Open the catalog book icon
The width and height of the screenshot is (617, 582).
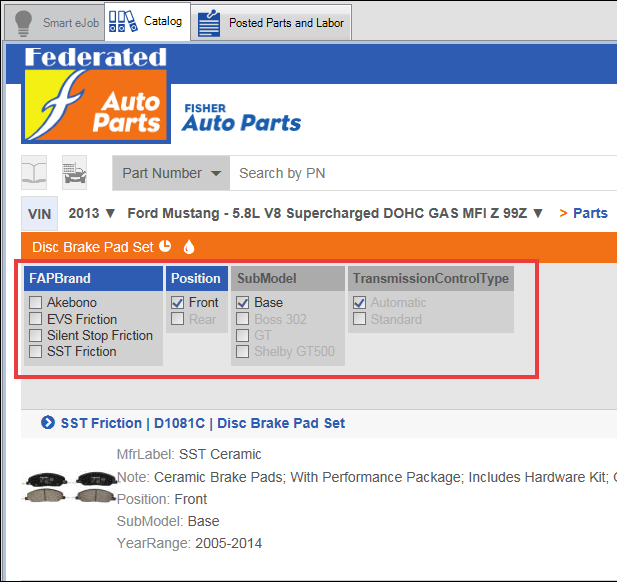pyautogui.click(x=34, y=172)
